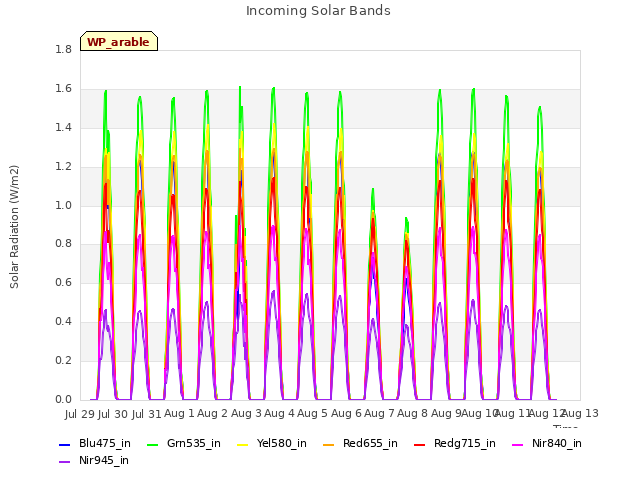Click the Jul 30 x-axis date label
Image resolution: width=640 pixels, height=480 pixels.
[113, 414]
